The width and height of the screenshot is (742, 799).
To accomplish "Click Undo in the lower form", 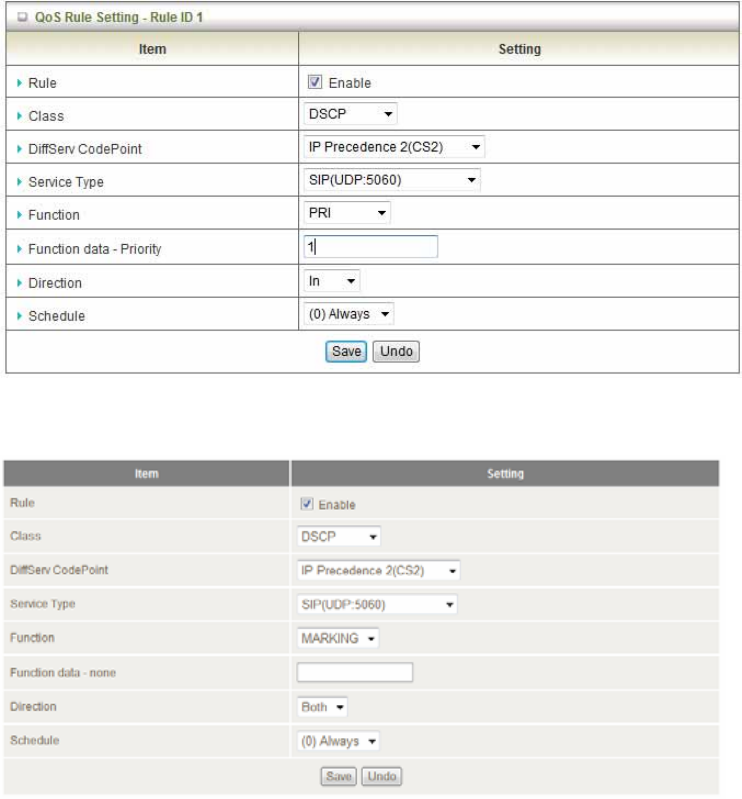I will point(381,776).
